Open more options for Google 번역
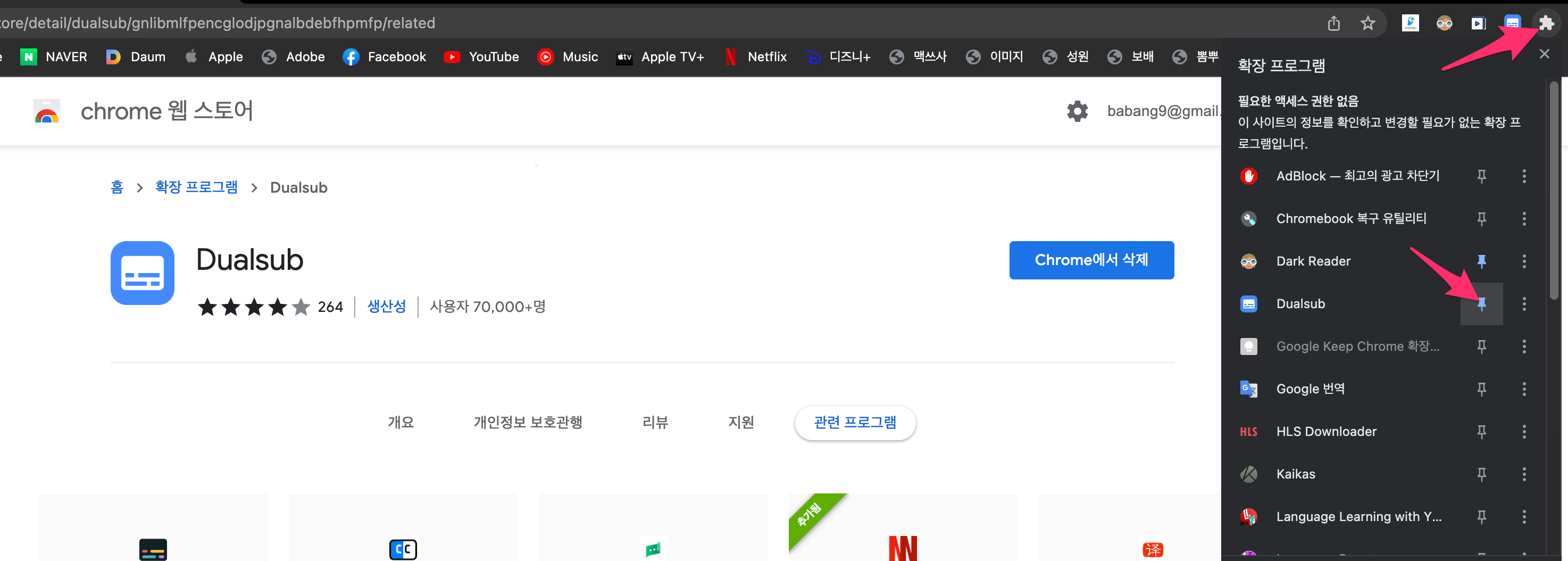 pyautogui.click(x=1524, y=389)
